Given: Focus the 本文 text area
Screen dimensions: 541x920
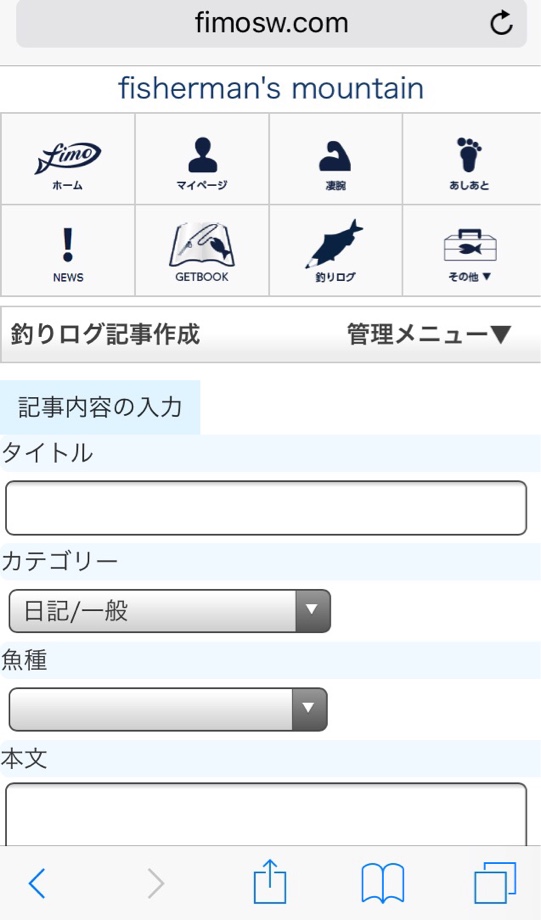Looking at the screenshot, I should coord(266,814).
